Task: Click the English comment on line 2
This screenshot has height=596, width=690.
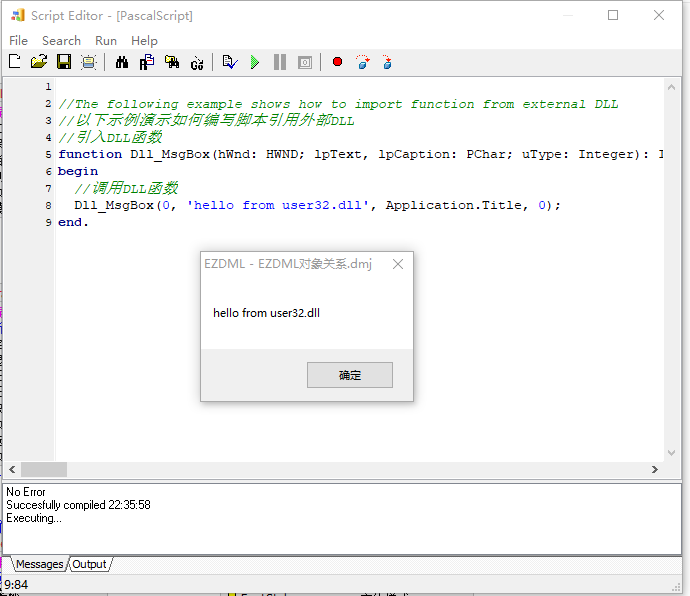Action: [x=338, y=104]
